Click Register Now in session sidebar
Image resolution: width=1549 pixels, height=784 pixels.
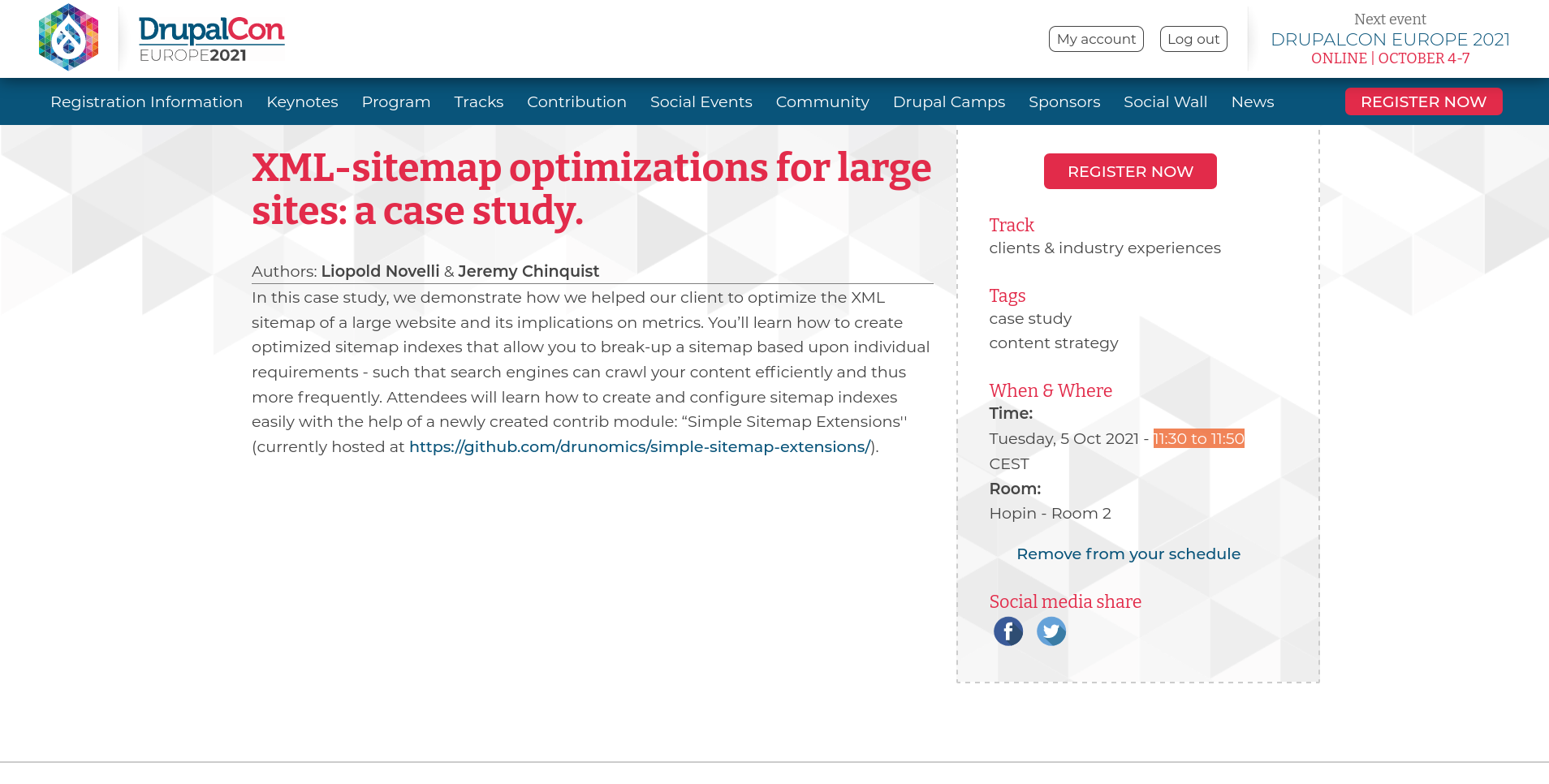click(1129, 171)
